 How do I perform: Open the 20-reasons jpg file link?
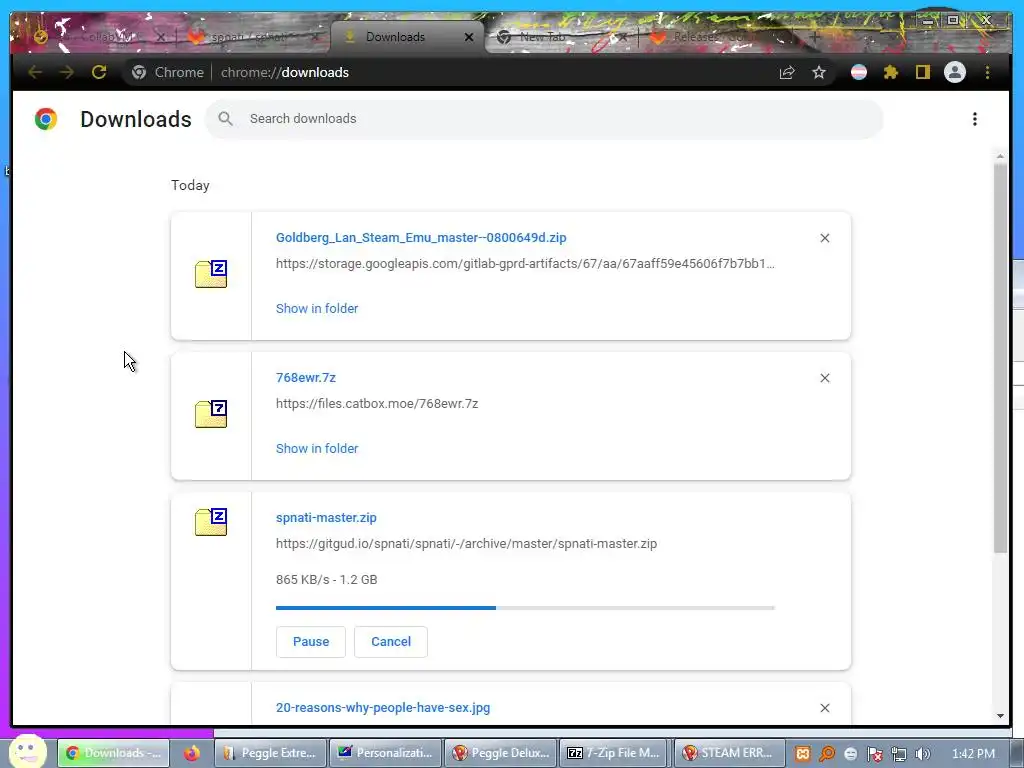click(383, 708)
